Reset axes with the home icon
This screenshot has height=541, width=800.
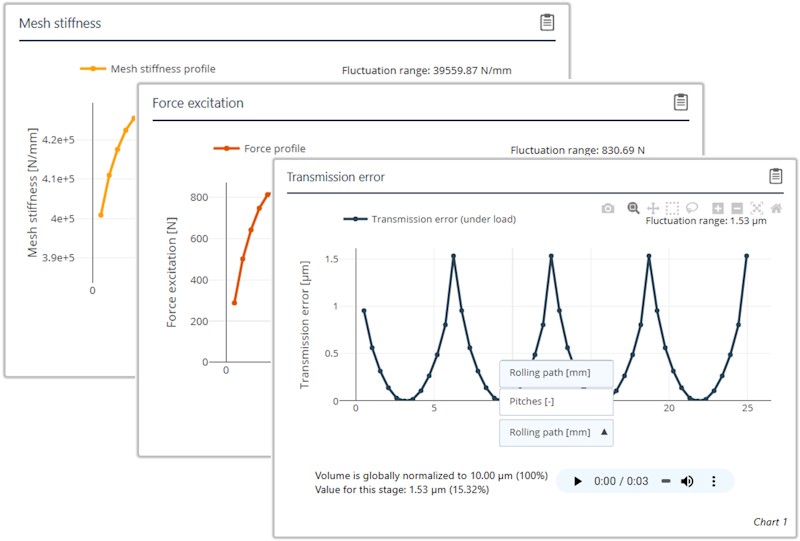point(776,208)
